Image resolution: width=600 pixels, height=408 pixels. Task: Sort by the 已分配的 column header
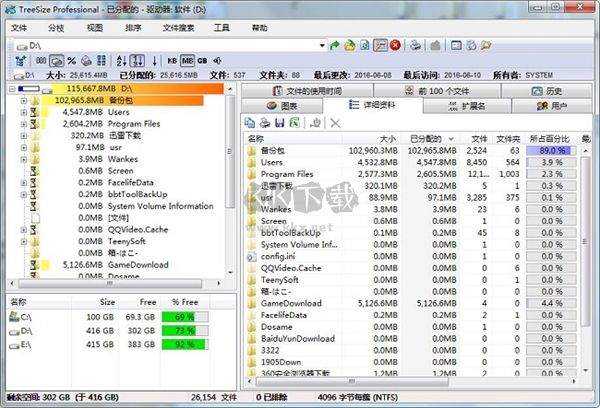(429, 139)
